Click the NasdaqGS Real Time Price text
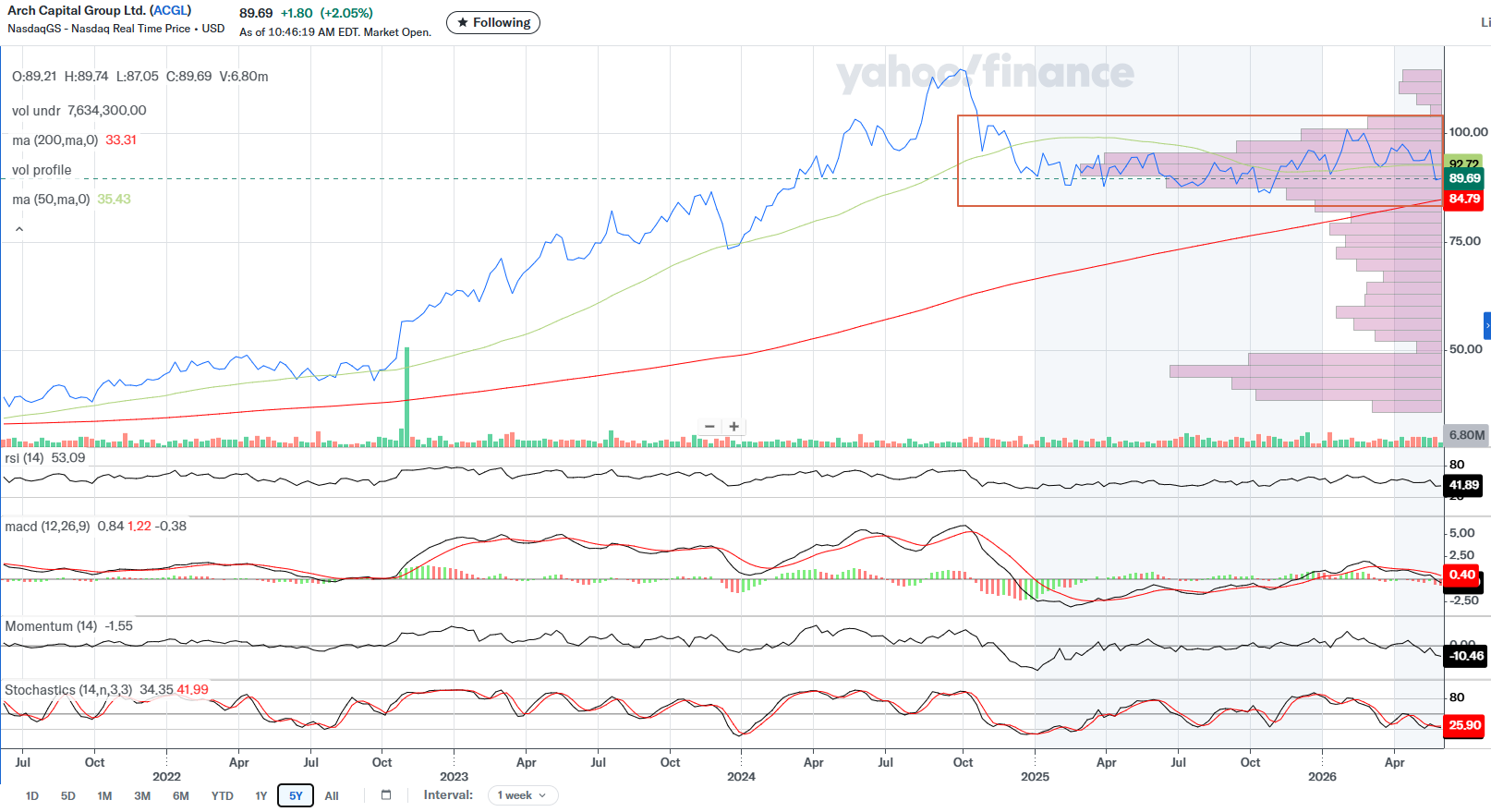Image resolution: width=1491 pixels, height=812 pixels. click(115, 29)
